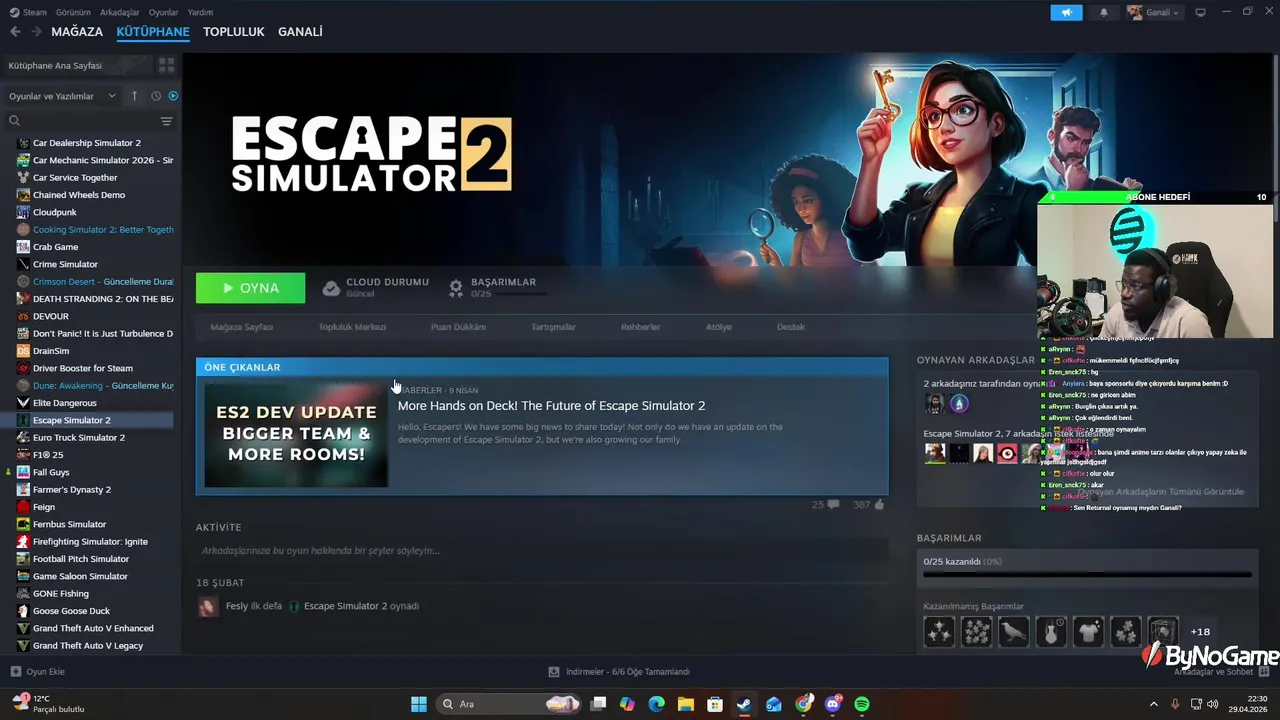Image resolution: width=1280 pixels, height=720 pixels.
Task: Click Fesly's avatar in the activity feed
Action: [207, 606]
